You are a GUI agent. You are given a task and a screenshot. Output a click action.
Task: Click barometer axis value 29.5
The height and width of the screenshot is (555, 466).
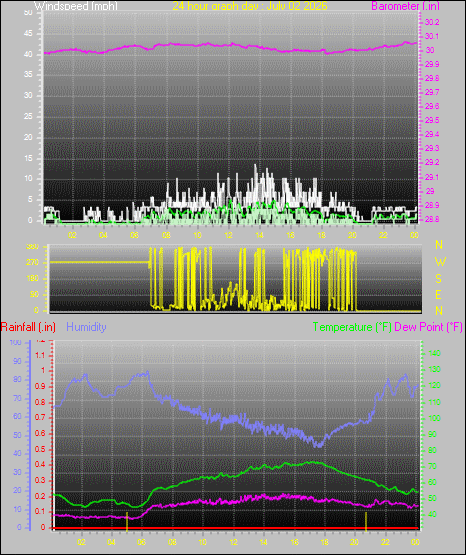(x=432, y=120)
